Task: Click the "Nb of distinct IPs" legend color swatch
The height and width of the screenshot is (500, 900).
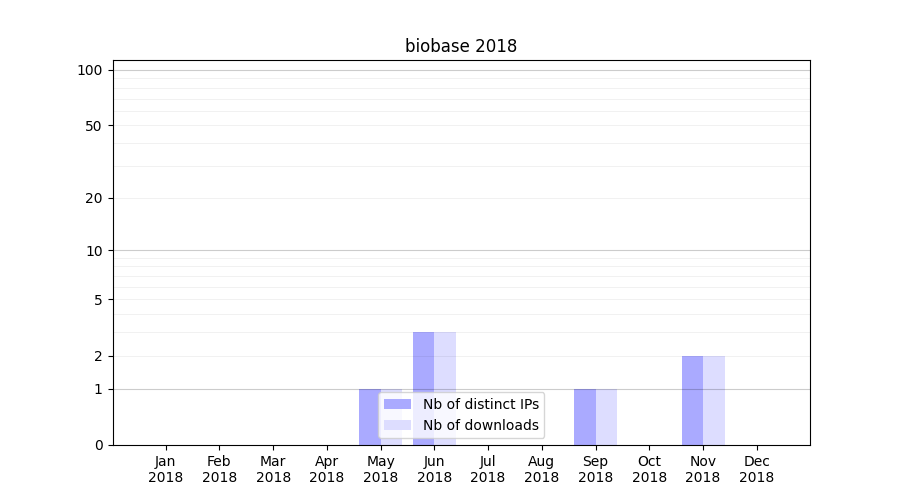Action: point(397,404)
